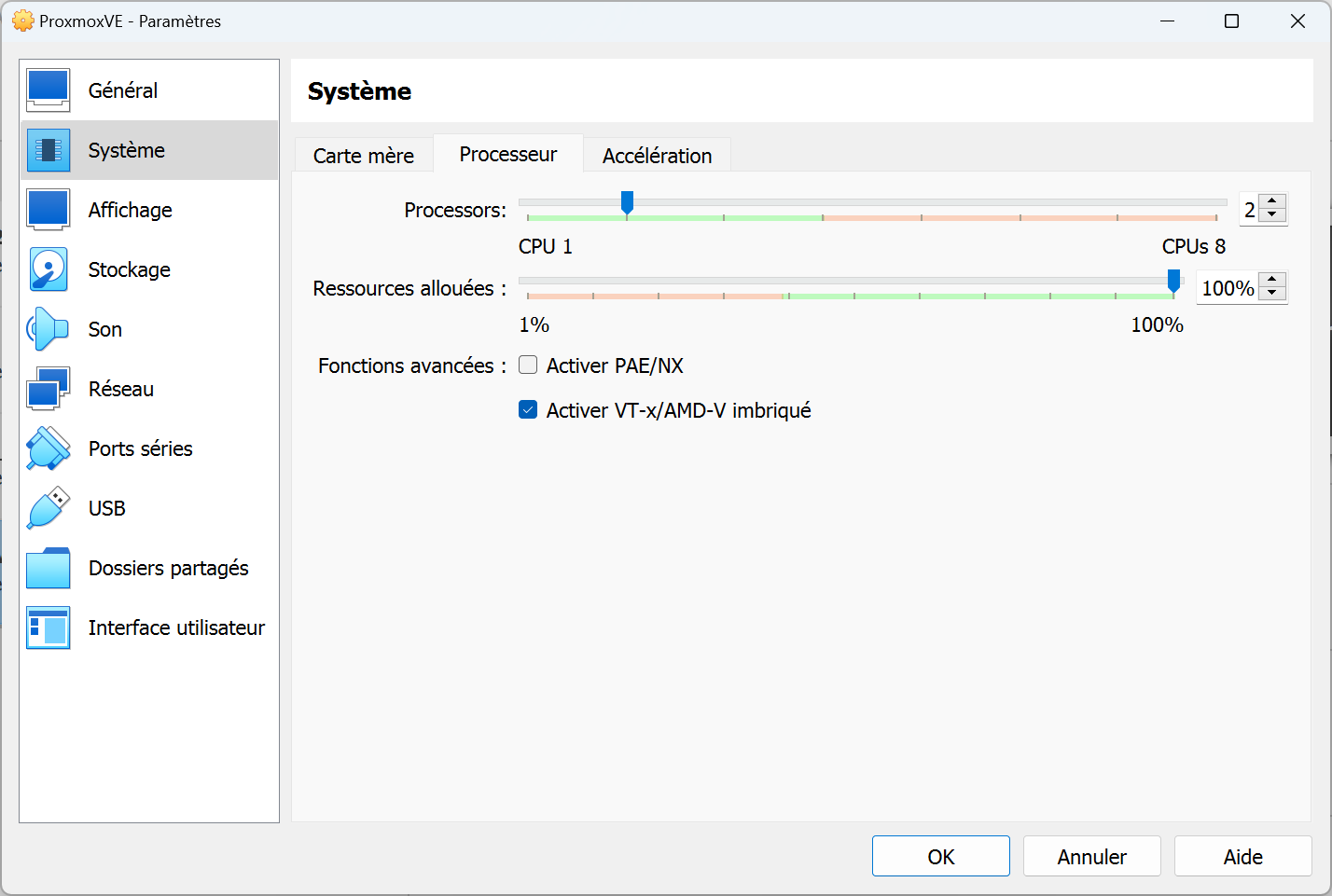The height and width of the screenshot is (896, 1332).
Task: Select the Son settings section
Action: point(104,328)
